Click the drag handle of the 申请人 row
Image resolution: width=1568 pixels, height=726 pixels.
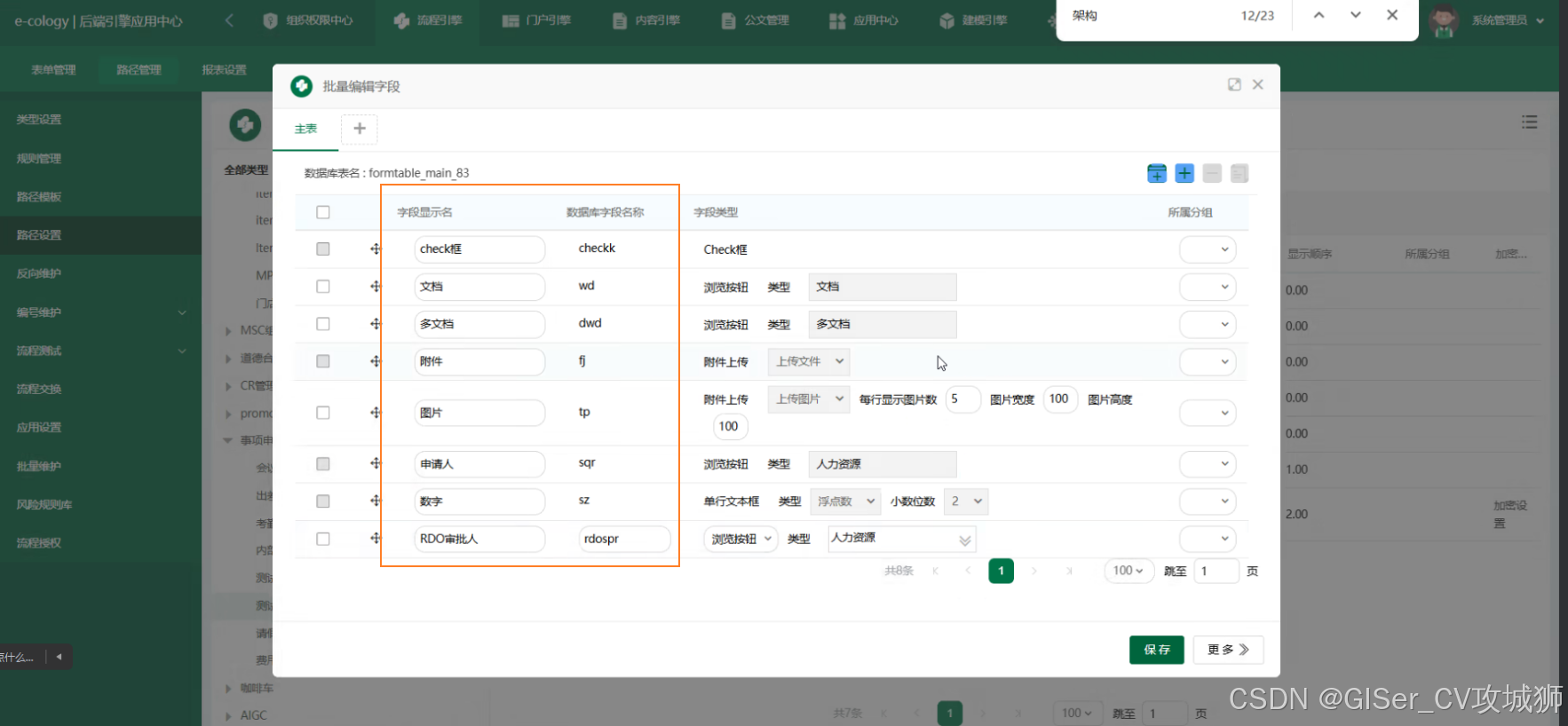(x=376, y=463)
